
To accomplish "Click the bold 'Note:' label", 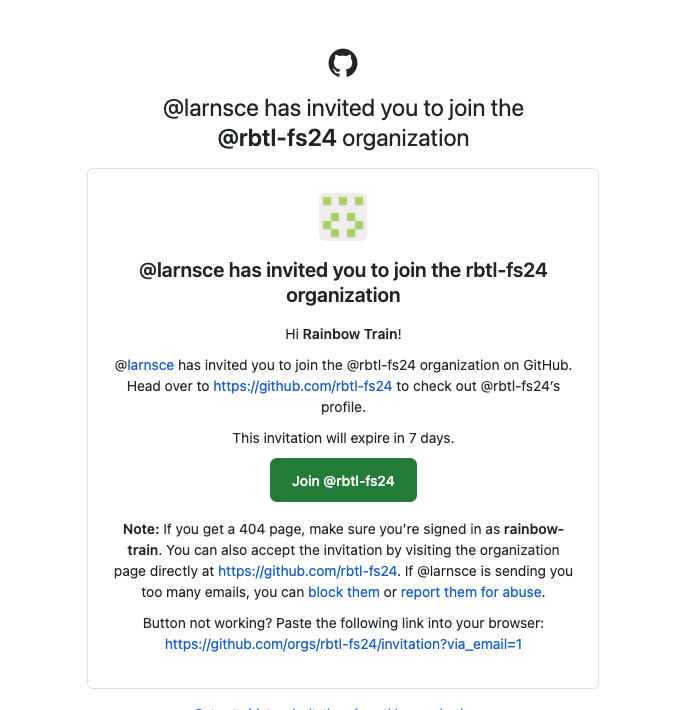I will pos(141,528).
